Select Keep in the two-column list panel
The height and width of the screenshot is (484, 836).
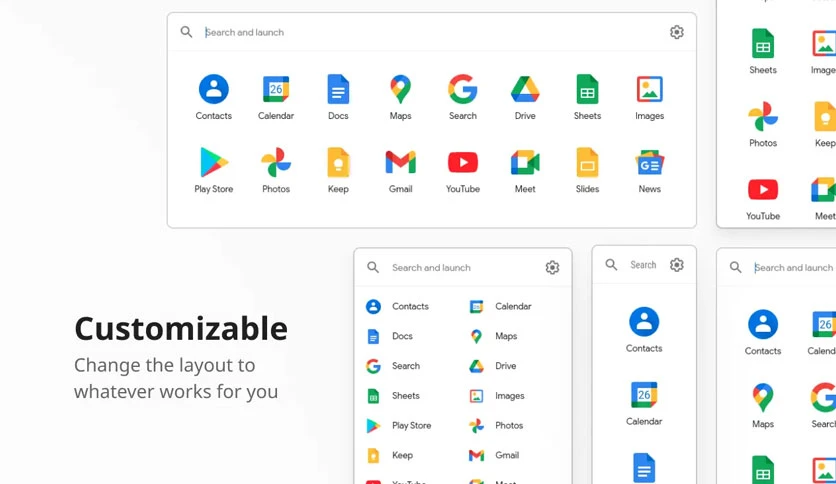point(390,456)
